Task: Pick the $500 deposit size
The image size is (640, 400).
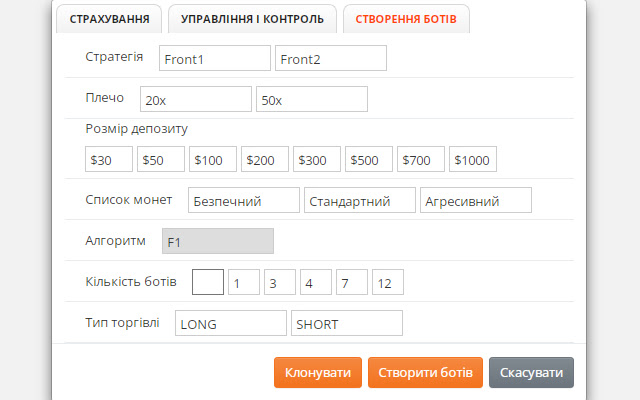Action: tap(369, 159)
